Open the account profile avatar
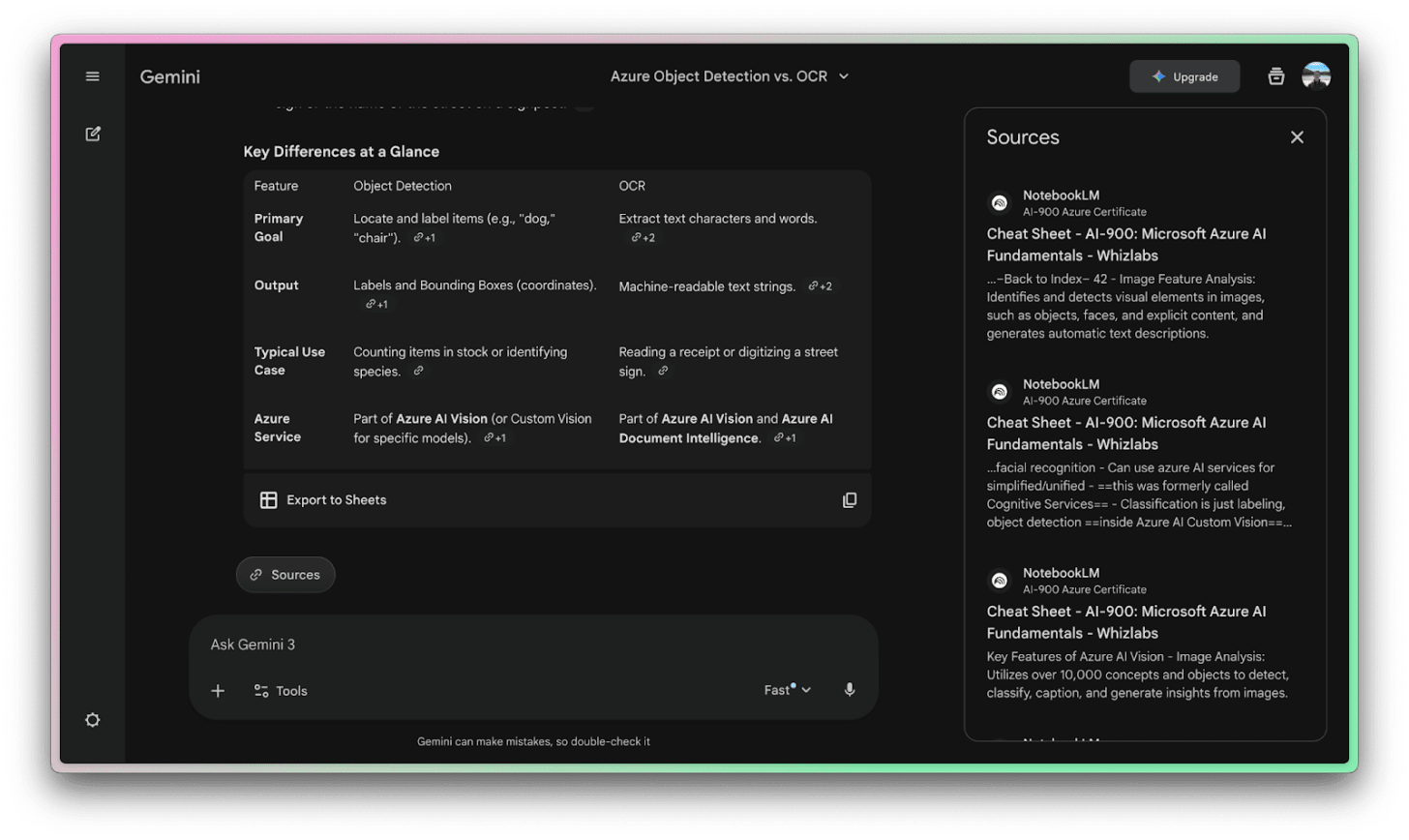Viewport: 1409px width, 840px height. click(1316, 76)
